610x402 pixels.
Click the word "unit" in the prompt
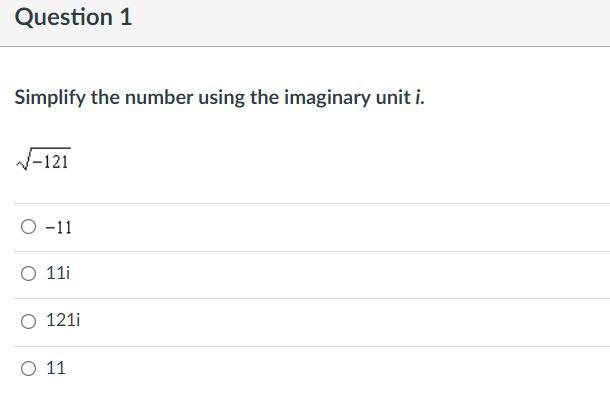click(x=392, y=99)
